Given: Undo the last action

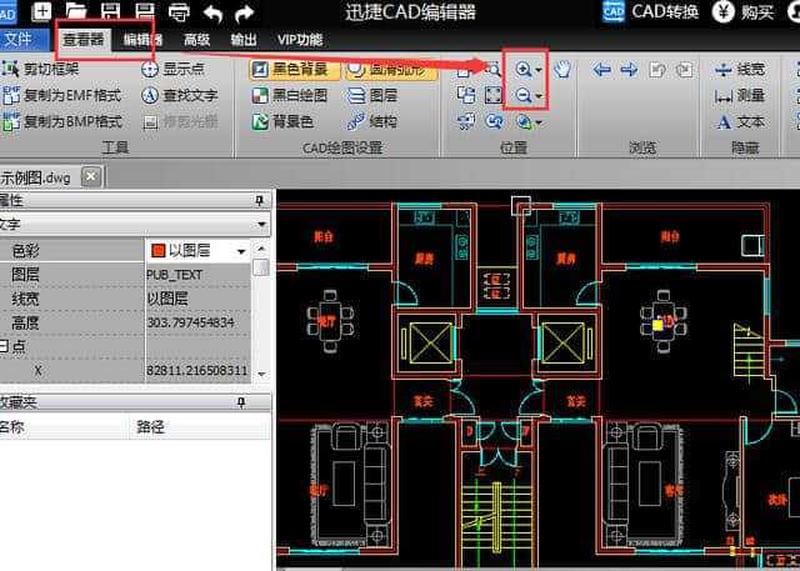Looking at the screenshot, I should coord(213,13).
